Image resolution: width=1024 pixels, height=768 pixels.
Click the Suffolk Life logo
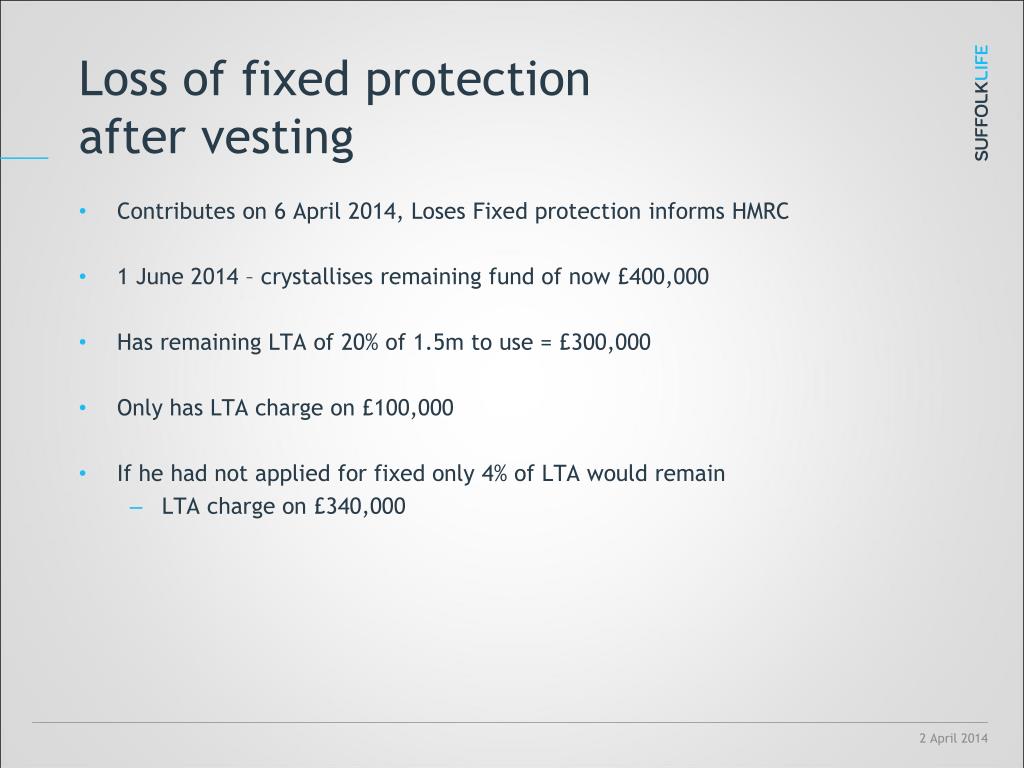click(981, 103)
